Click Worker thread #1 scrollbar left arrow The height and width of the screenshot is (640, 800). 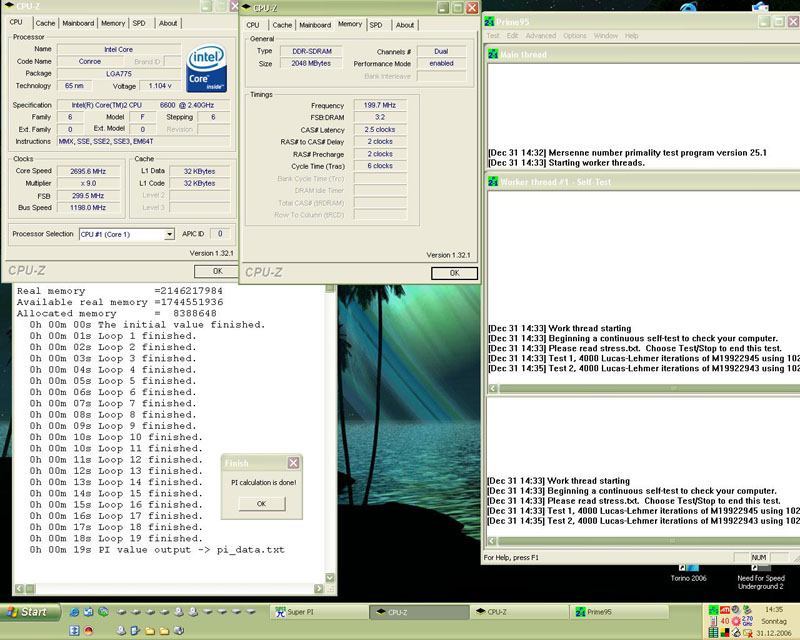[x=493, y=388]
